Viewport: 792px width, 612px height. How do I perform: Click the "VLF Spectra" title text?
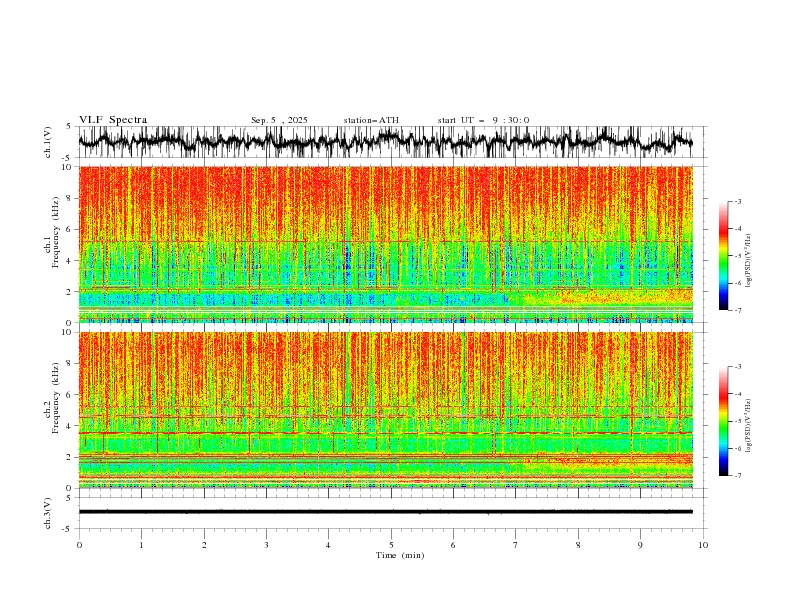click(113, 120)
